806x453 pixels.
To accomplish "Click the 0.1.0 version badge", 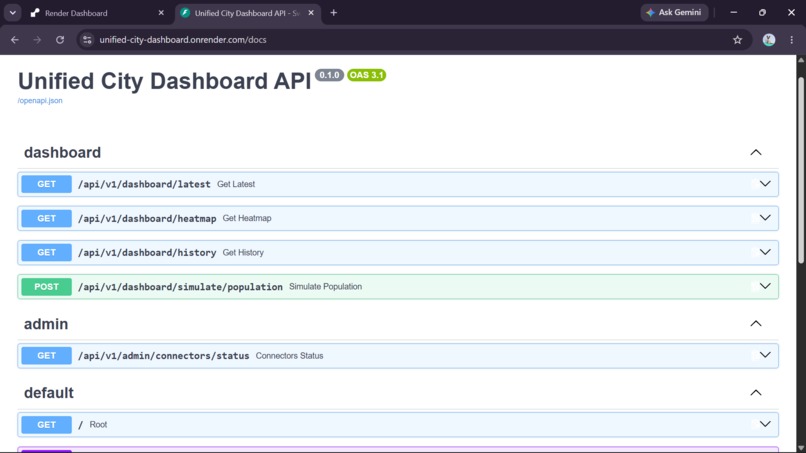I will tap(329, 75).
